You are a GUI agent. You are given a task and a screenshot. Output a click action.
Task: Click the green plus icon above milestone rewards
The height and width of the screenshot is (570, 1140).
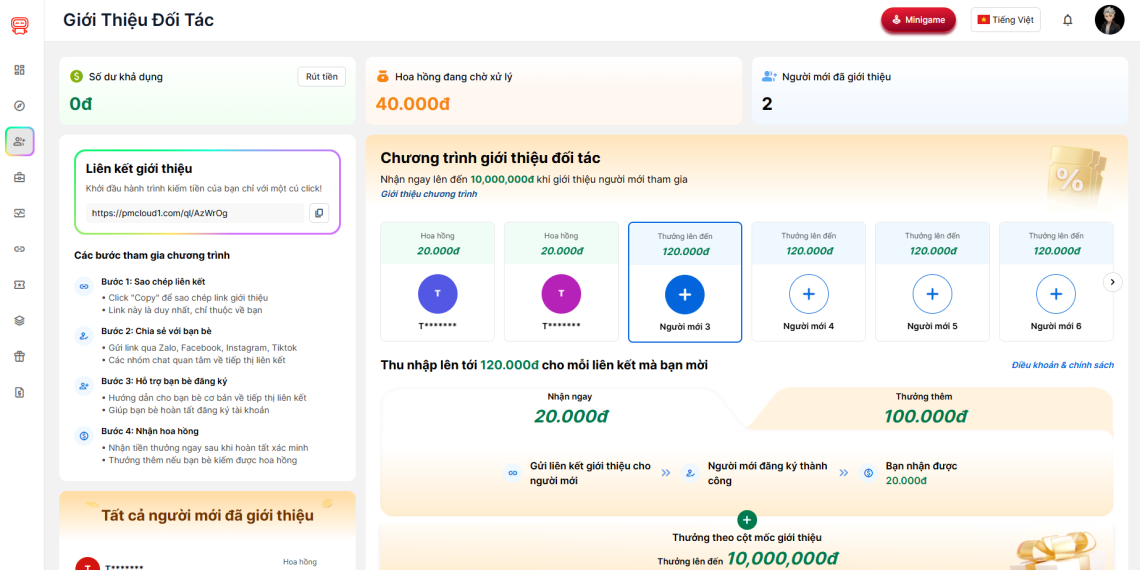pos(747,520)
